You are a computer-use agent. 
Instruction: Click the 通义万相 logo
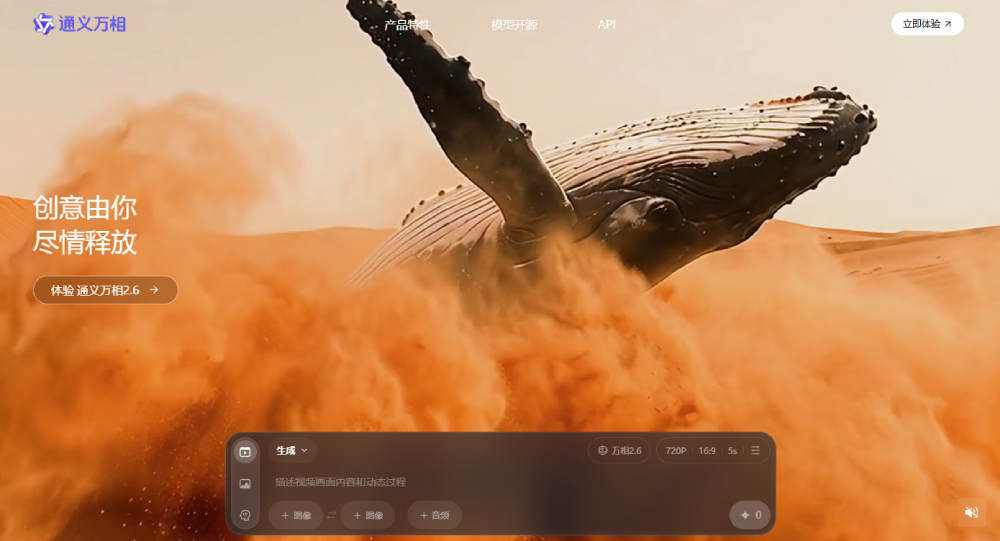coord(80,24)
